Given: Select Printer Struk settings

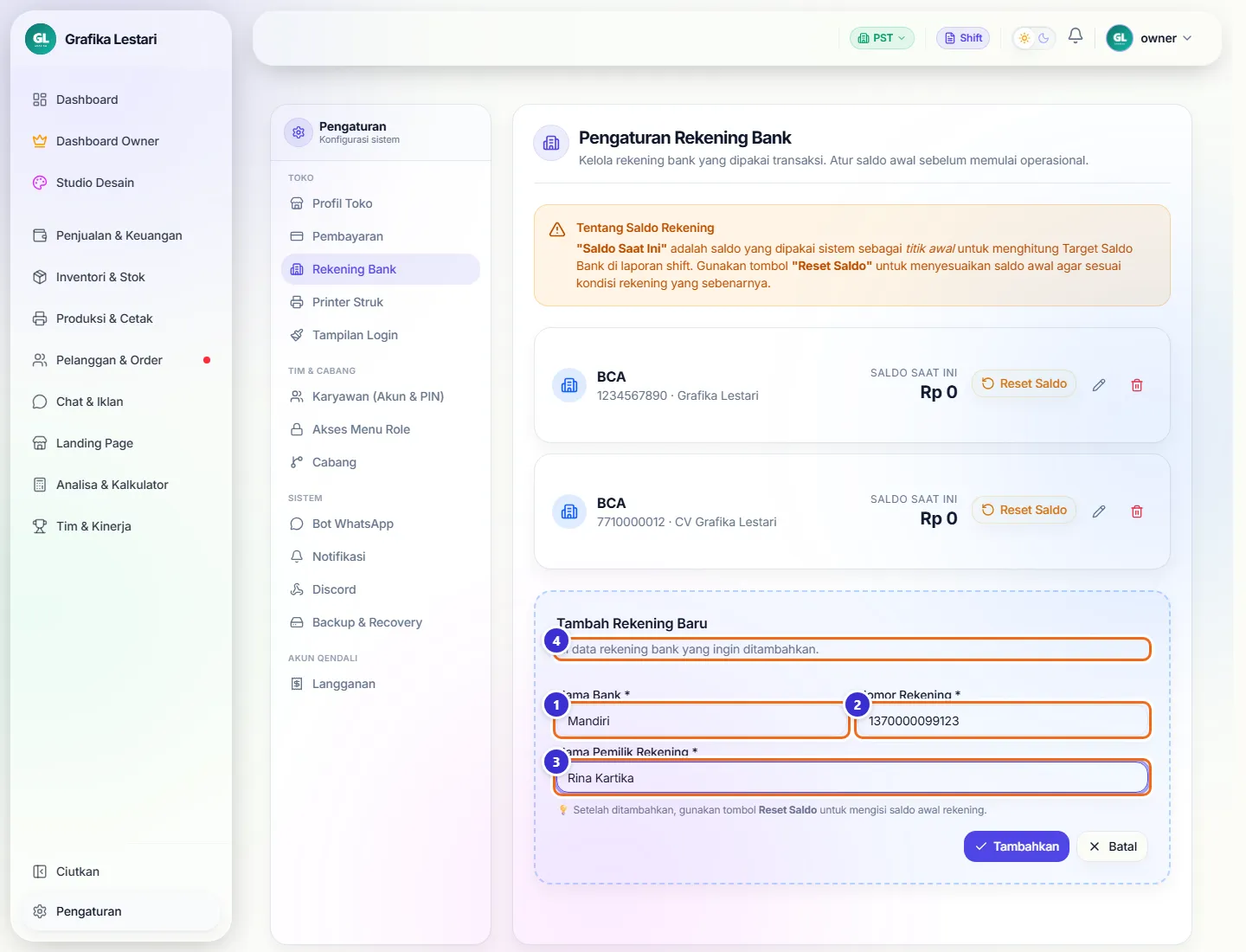Looking at the screenshot, I should click(x=381, y=302).
